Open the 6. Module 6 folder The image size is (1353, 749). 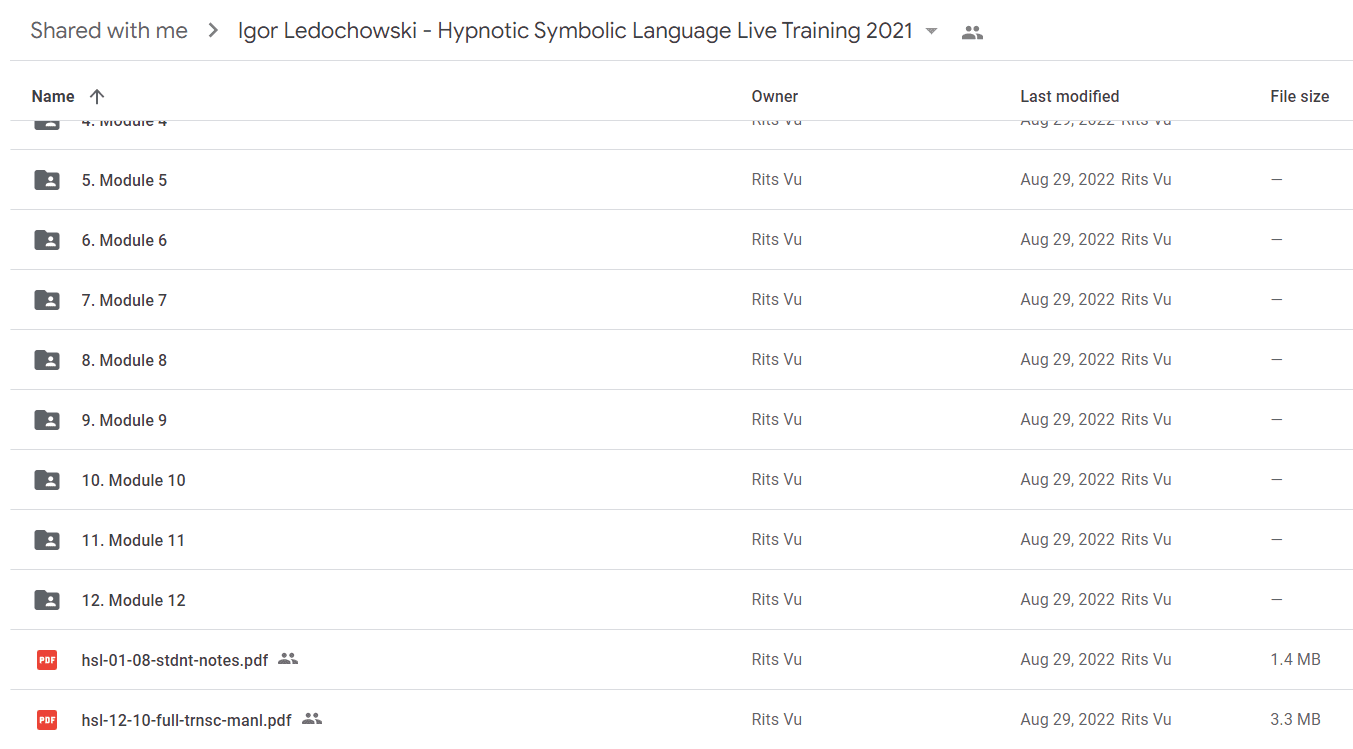coord(124,240)
